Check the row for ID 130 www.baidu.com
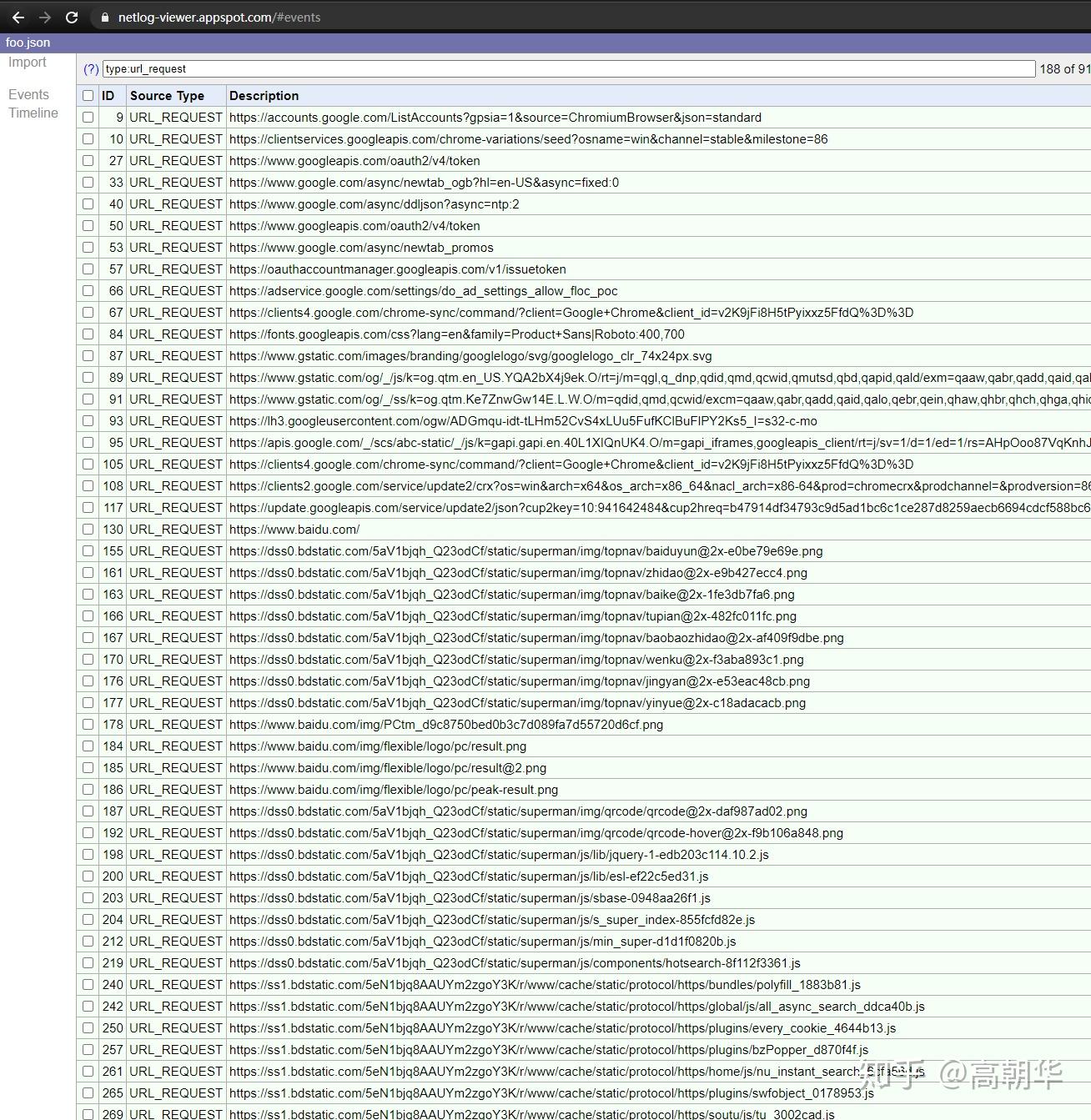 click(88, 529)
